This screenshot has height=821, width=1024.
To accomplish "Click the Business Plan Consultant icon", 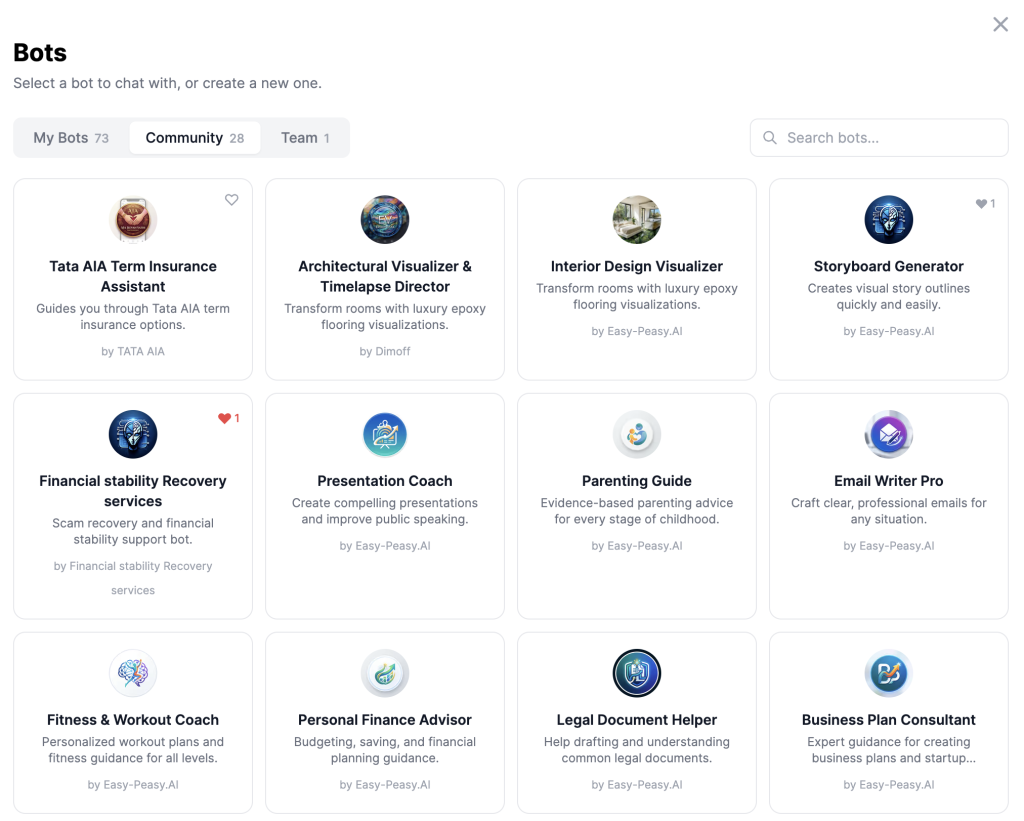I will [889, 673].
